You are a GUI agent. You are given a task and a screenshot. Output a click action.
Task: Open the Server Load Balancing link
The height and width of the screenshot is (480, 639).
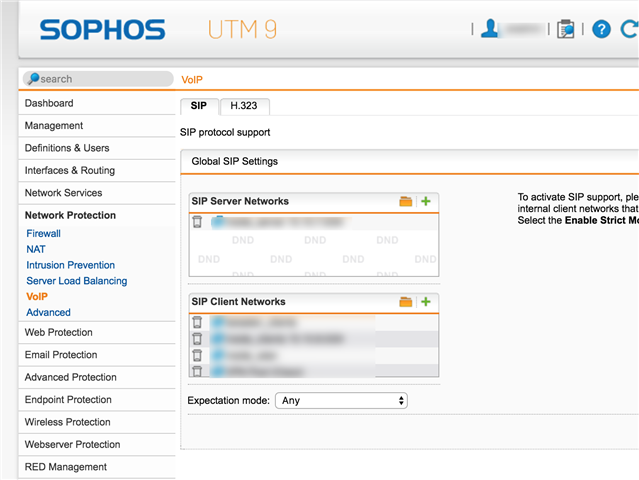tap(77, 281)
